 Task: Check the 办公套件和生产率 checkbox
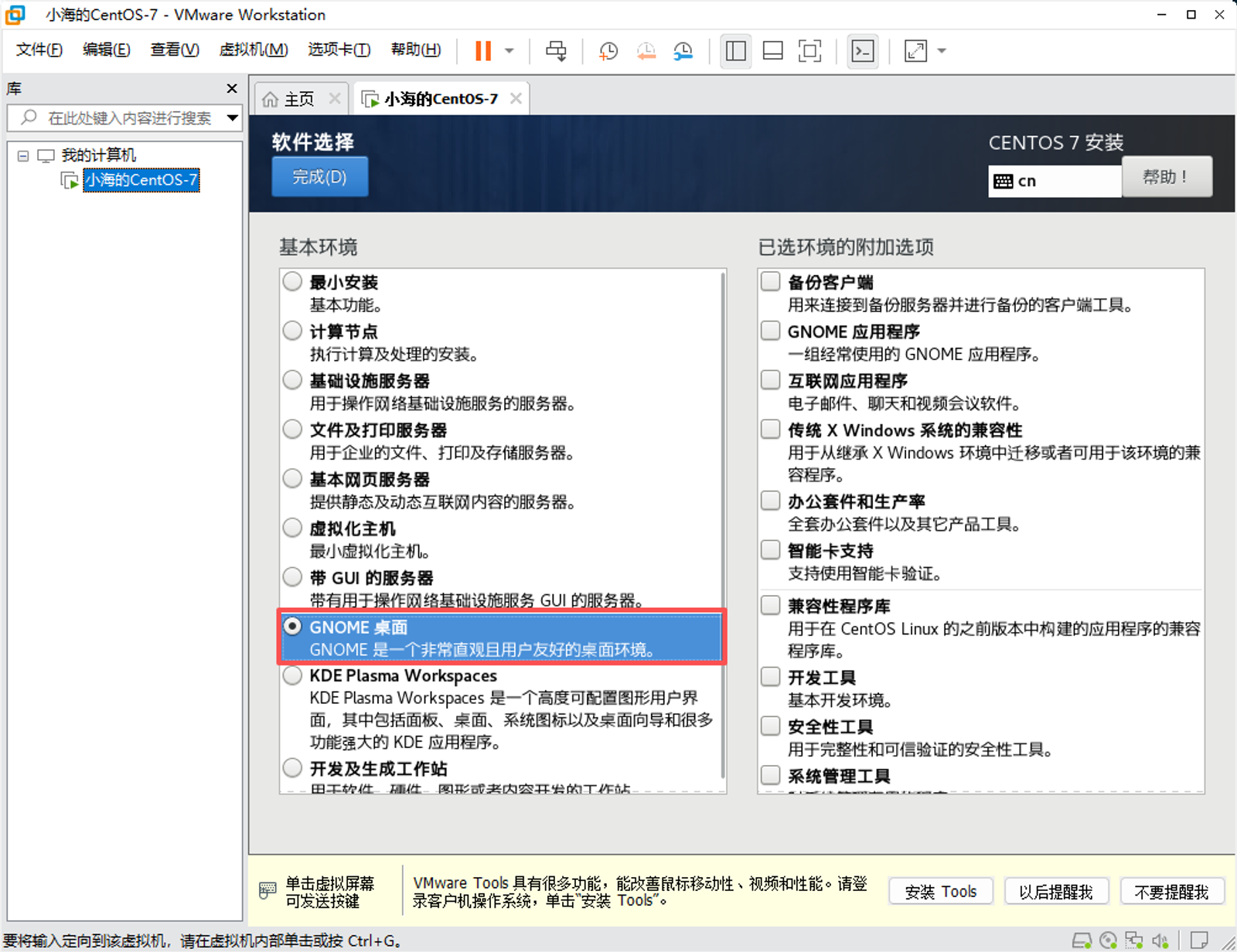(x=770, y=501)
